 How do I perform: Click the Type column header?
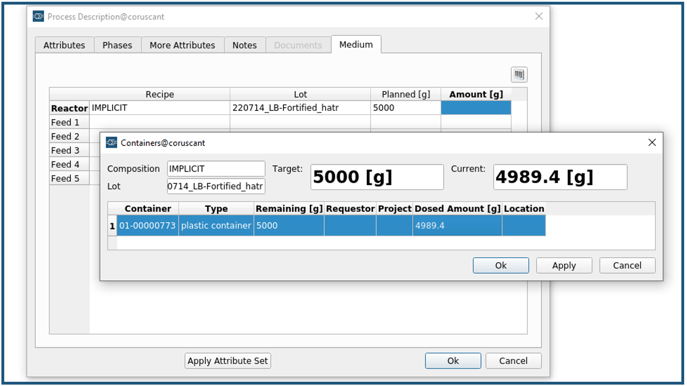point(216,209)
